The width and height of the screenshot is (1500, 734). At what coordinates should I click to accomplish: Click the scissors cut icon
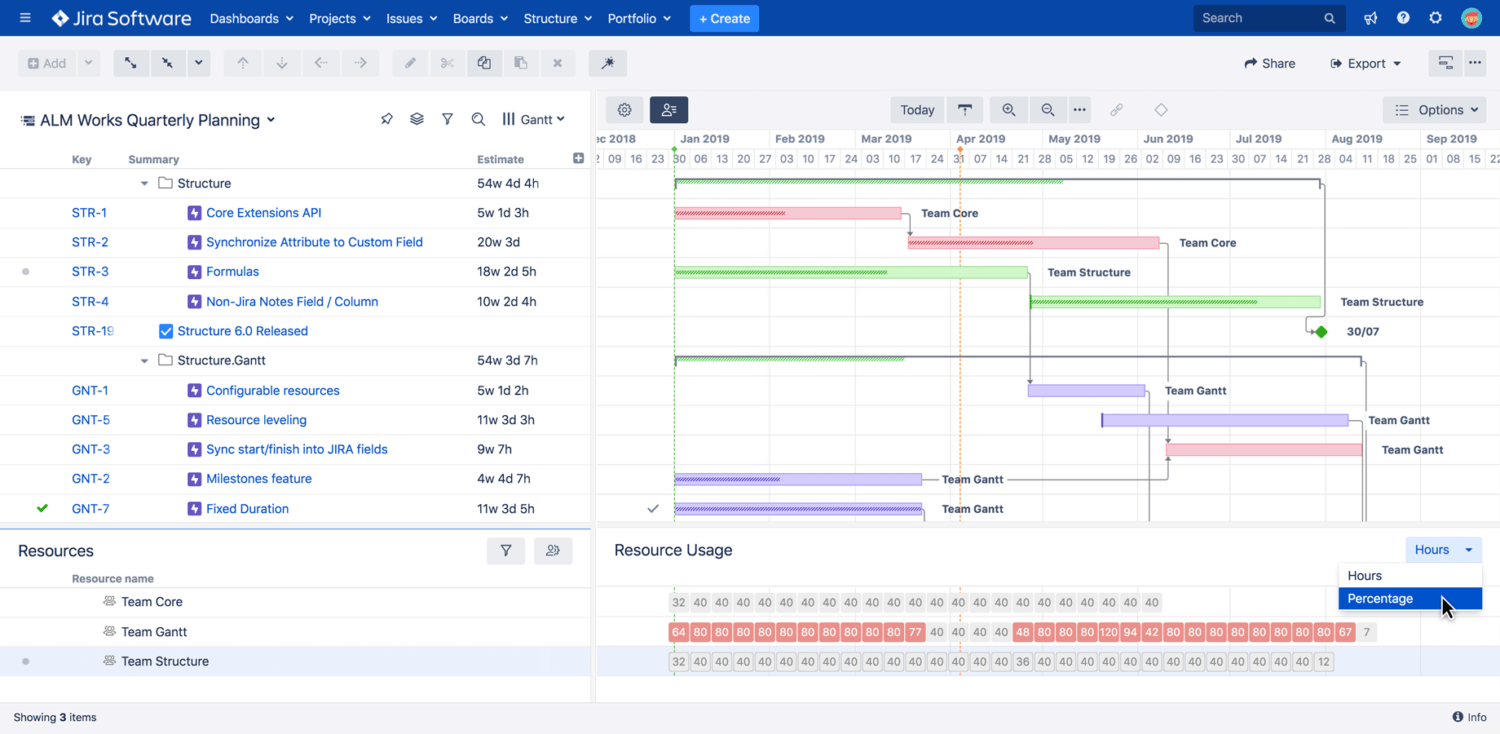447,63
